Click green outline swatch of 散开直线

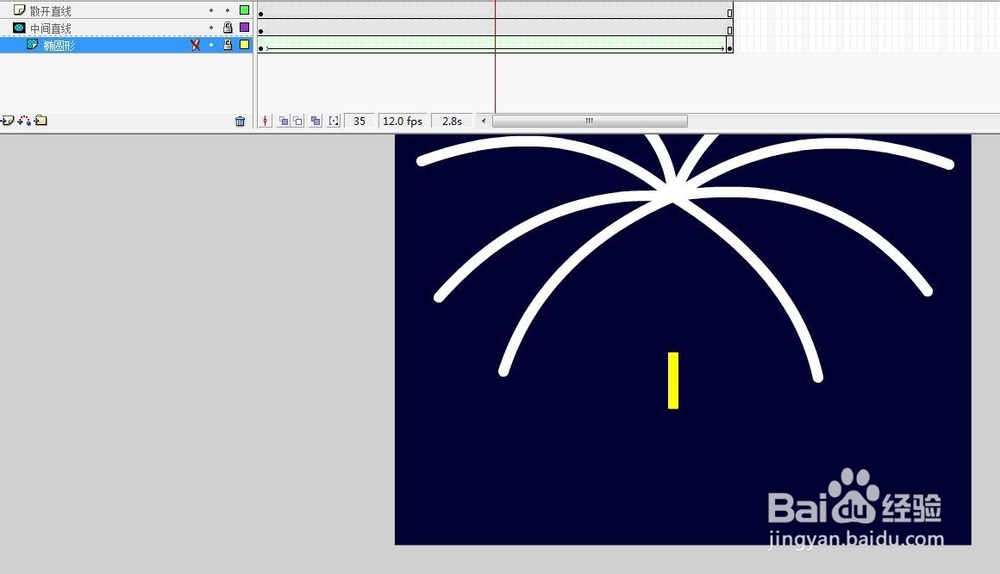pos(244,10)
